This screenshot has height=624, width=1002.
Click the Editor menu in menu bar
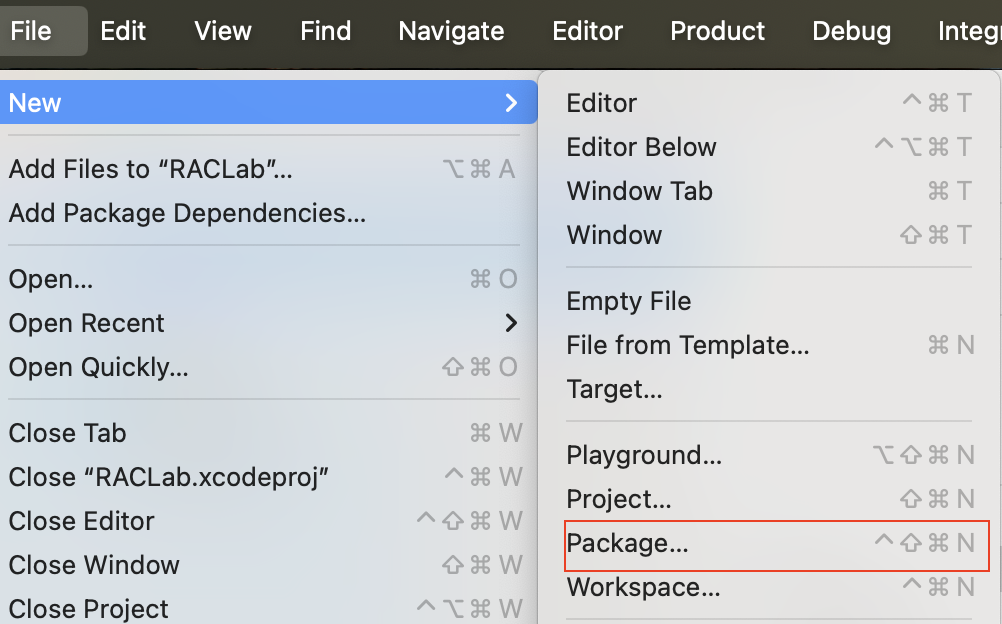click(x=587, y=31)
